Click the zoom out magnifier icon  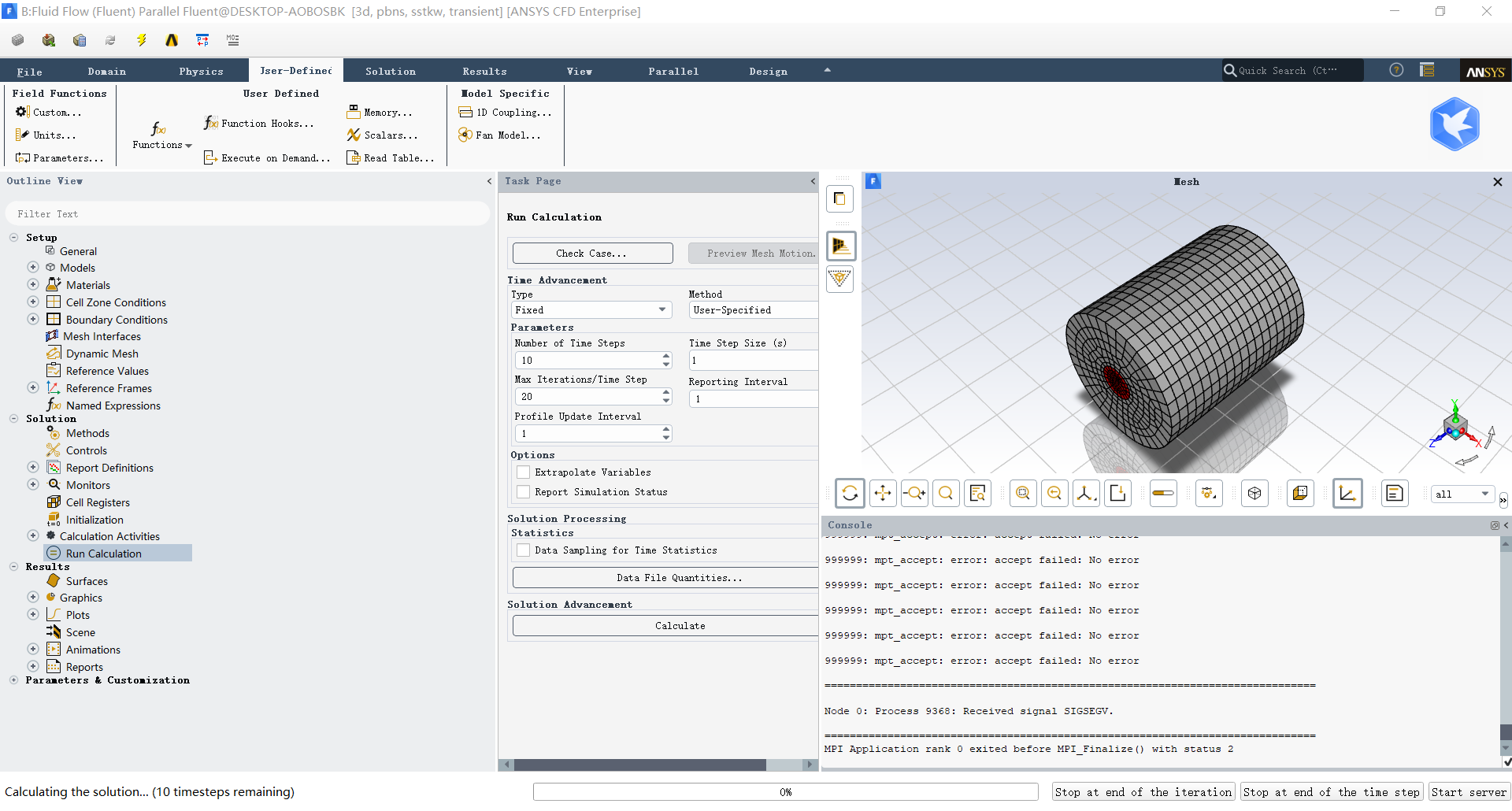click(1054, 494)
